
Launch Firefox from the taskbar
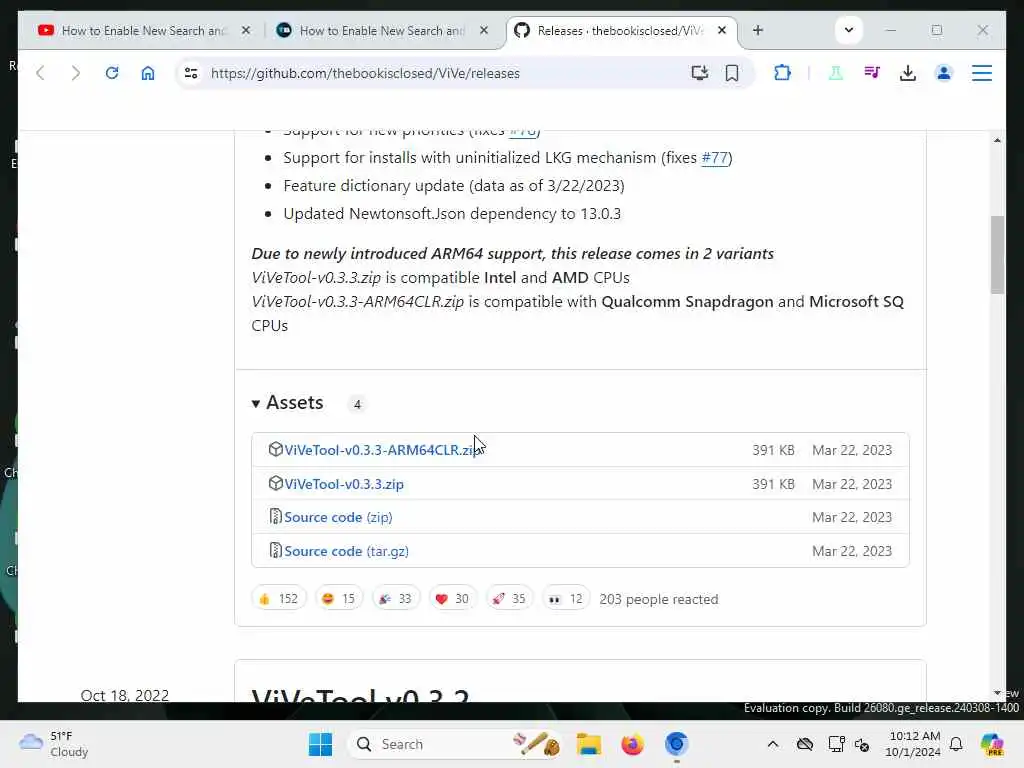pyautogui.click(x=632, y=744)
